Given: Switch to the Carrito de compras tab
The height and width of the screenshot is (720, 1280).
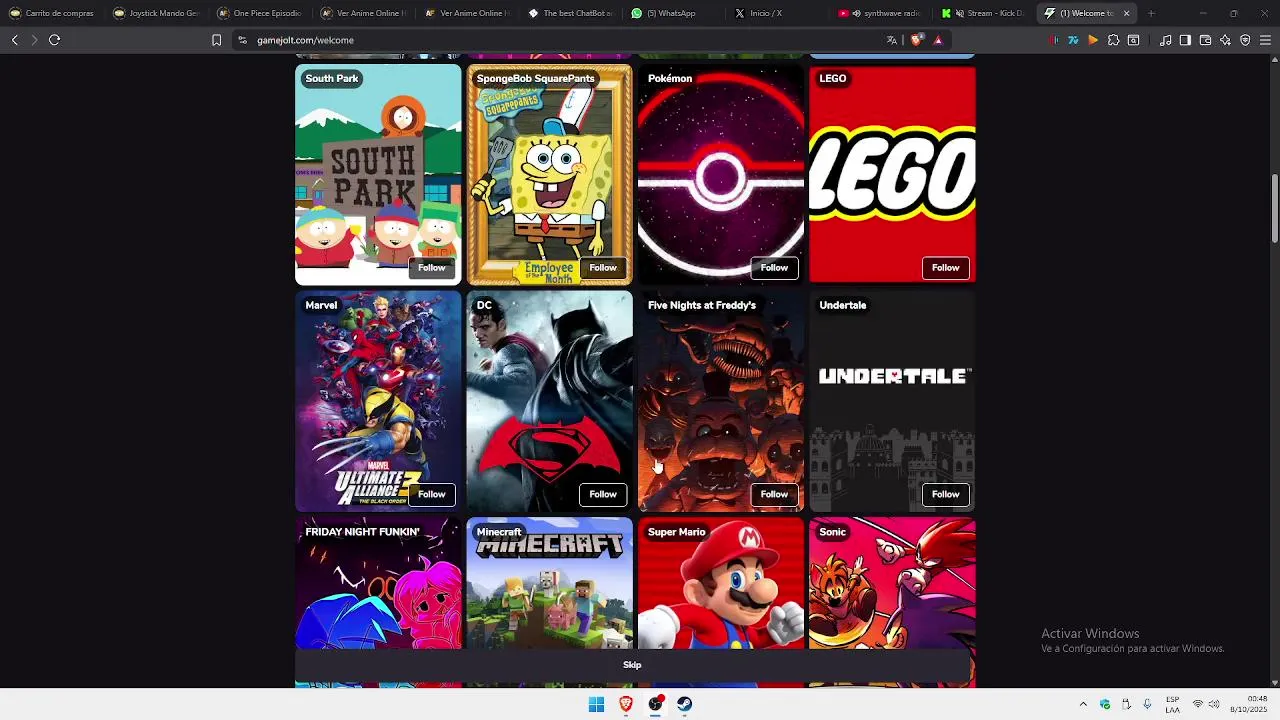Looking at the screenshot, I should pos(52,13).
